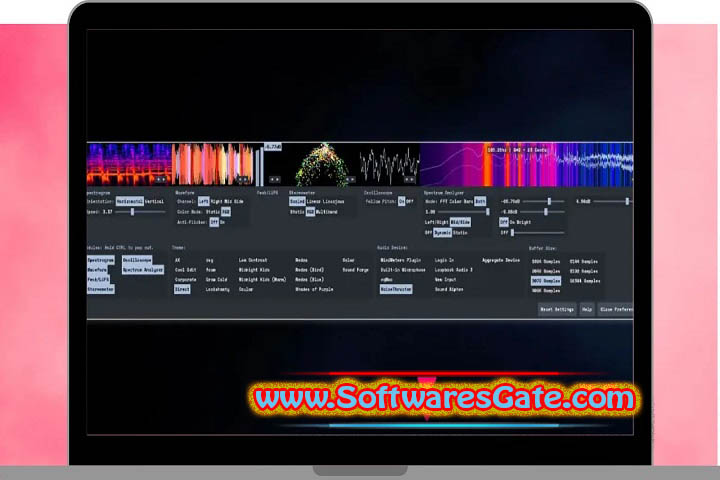The width and height of the screenshot is (720, 480).
Task: Turn Anti-Flicker On
Action: tap(222, 222)
